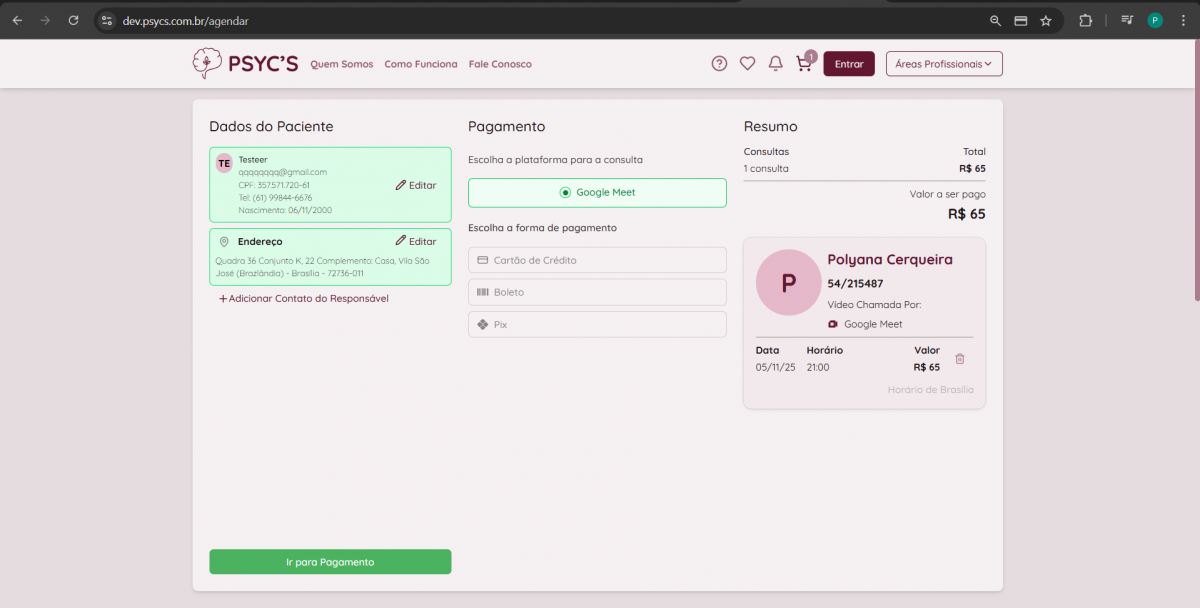Viewport: 1200px width, 608px height.
Task: Click the Entrar login button
Action: pos(848,64)
